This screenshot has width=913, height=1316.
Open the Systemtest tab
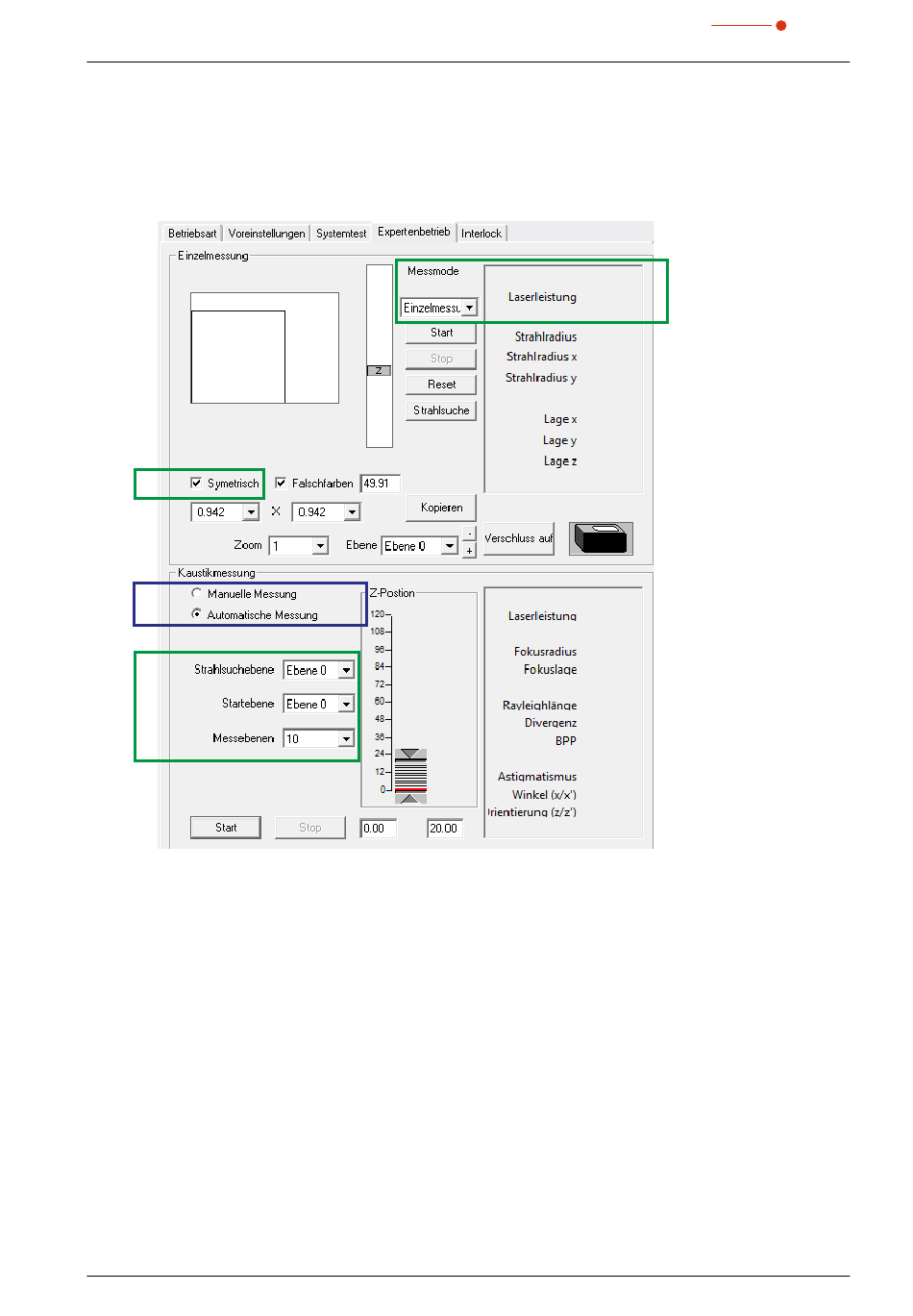coord(341,234)
